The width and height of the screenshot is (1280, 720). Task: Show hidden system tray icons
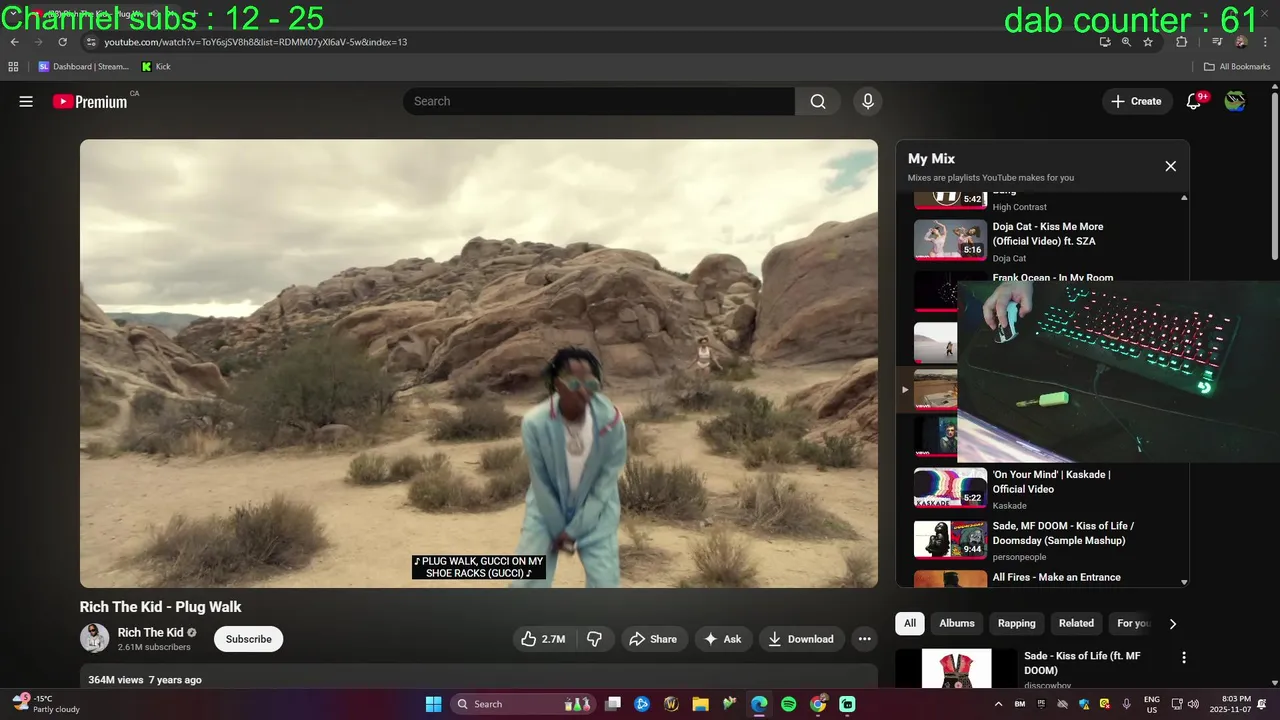click(998, 704)
